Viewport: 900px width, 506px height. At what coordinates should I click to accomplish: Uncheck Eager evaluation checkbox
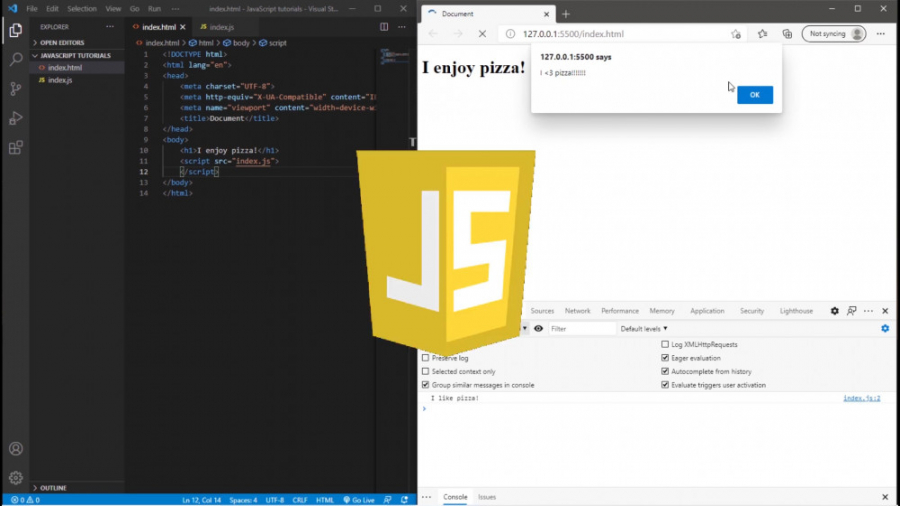click(x=665, y=358)
